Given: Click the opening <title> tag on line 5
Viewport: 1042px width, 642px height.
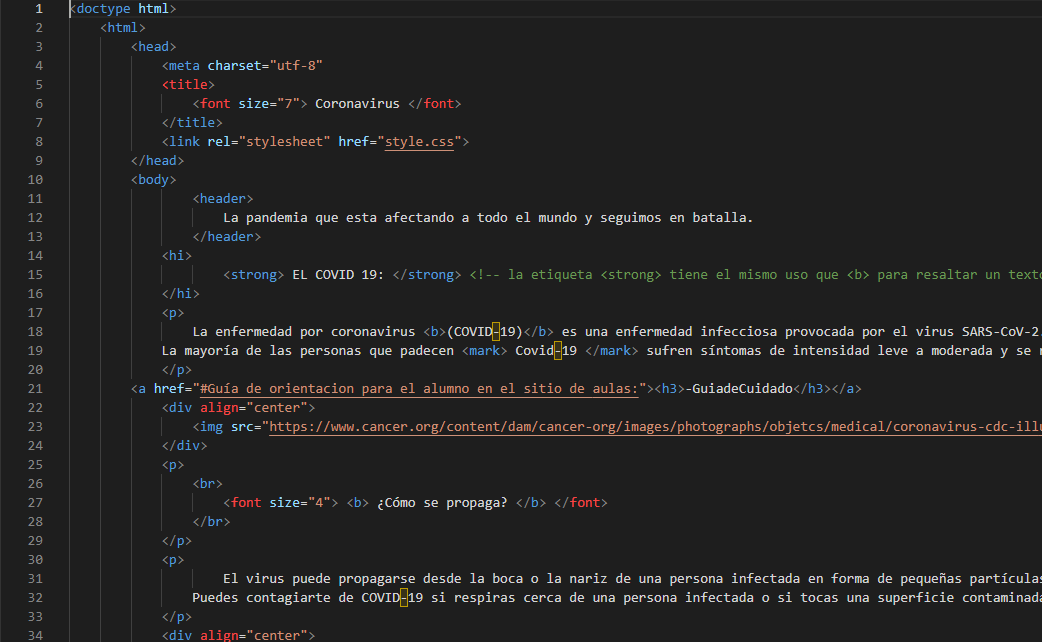Looking at the screenshot, I should click(x=188, y=84).
